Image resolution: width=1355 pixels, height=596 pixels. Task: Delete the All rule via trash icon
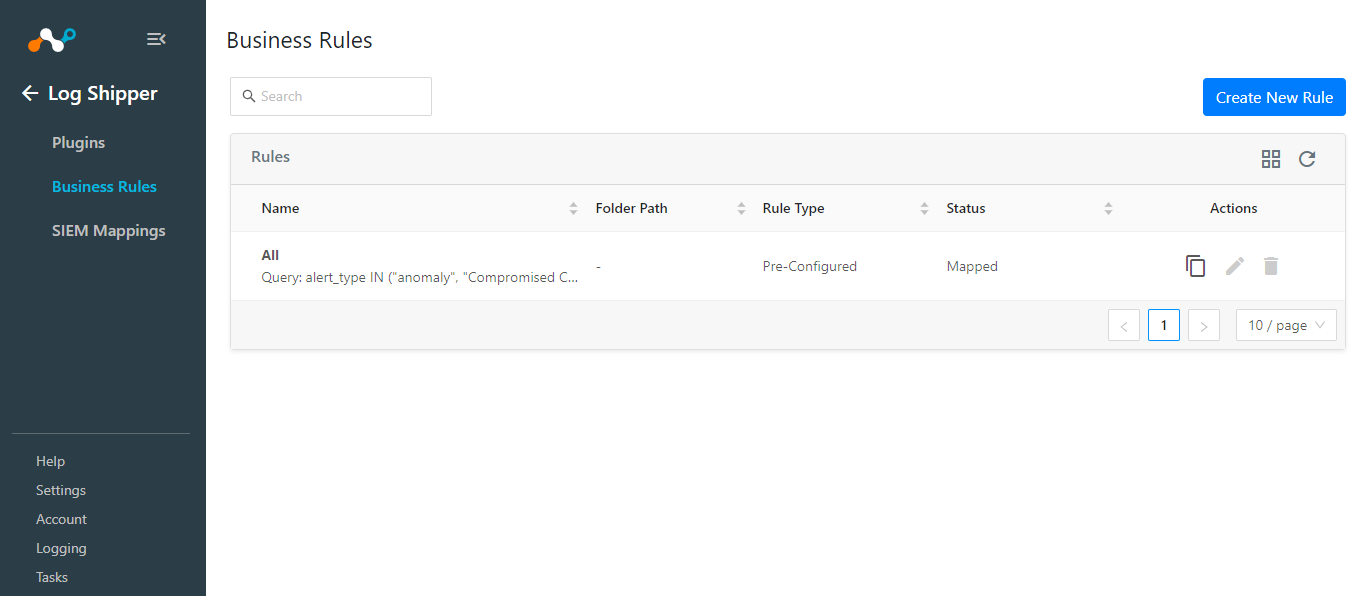point(1270,265)
